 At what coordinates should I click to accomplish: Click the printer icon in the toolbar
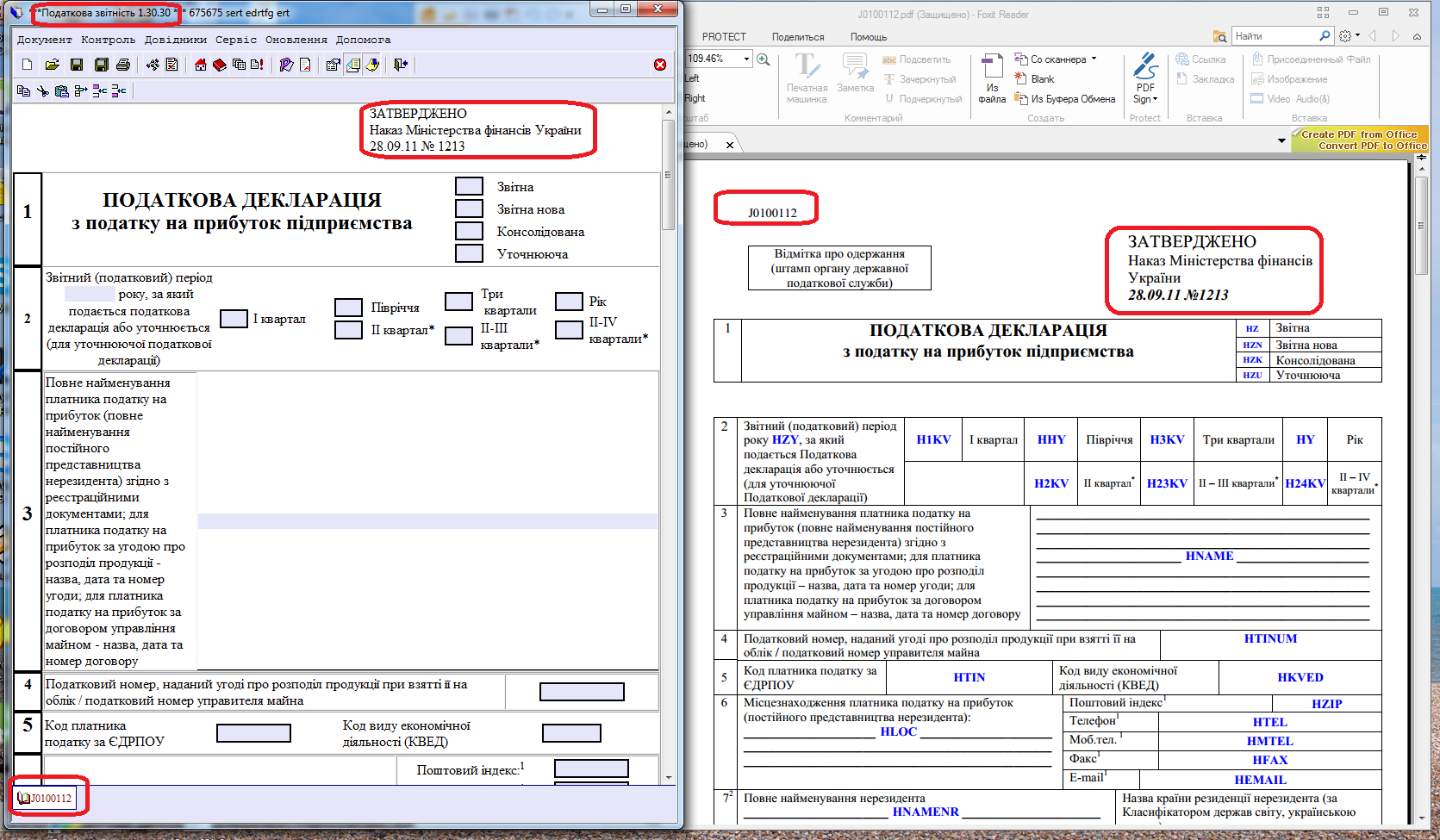[x=123, y=65]
